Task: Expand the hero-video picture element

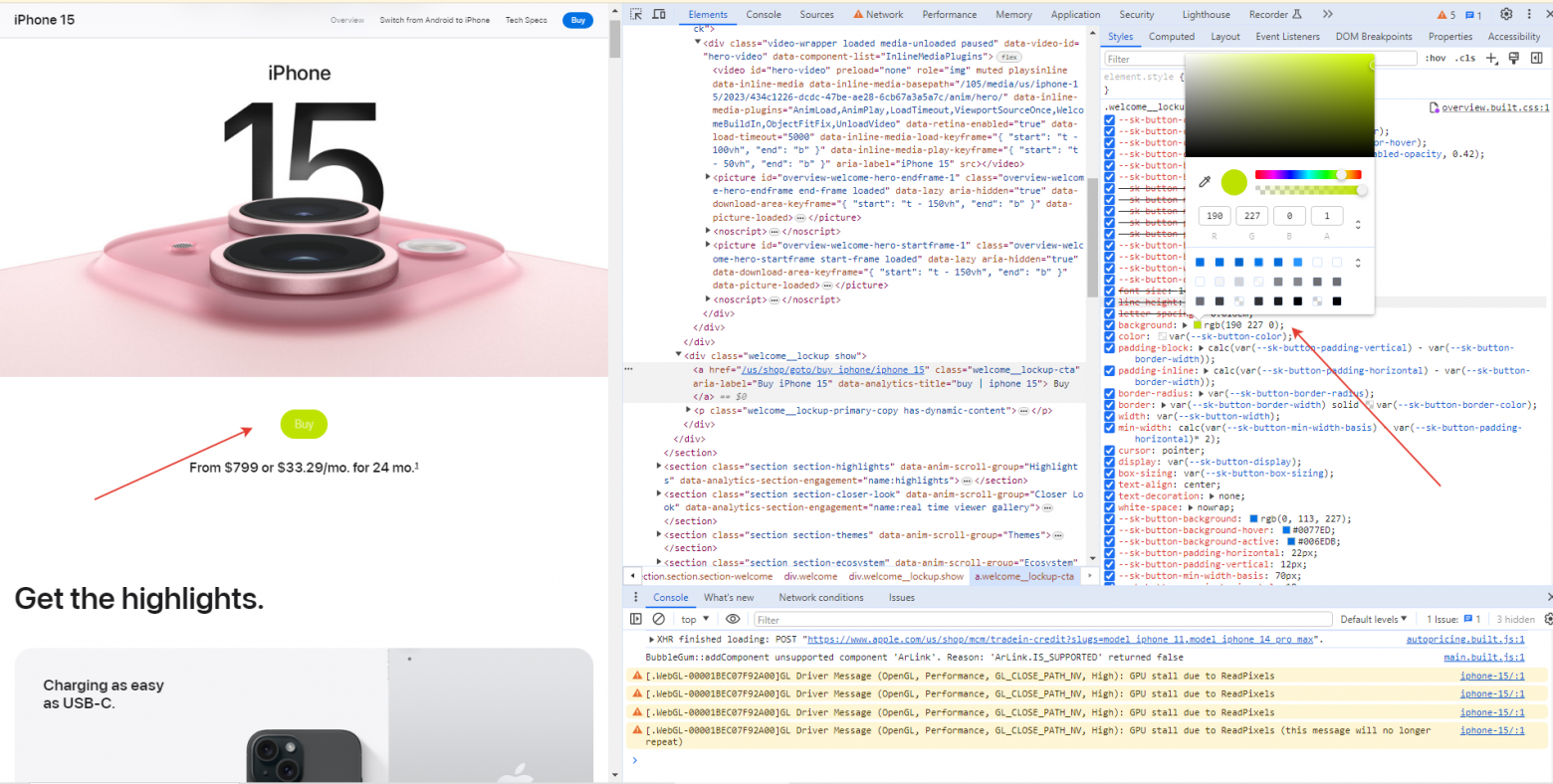Action: tap(708, 177)
